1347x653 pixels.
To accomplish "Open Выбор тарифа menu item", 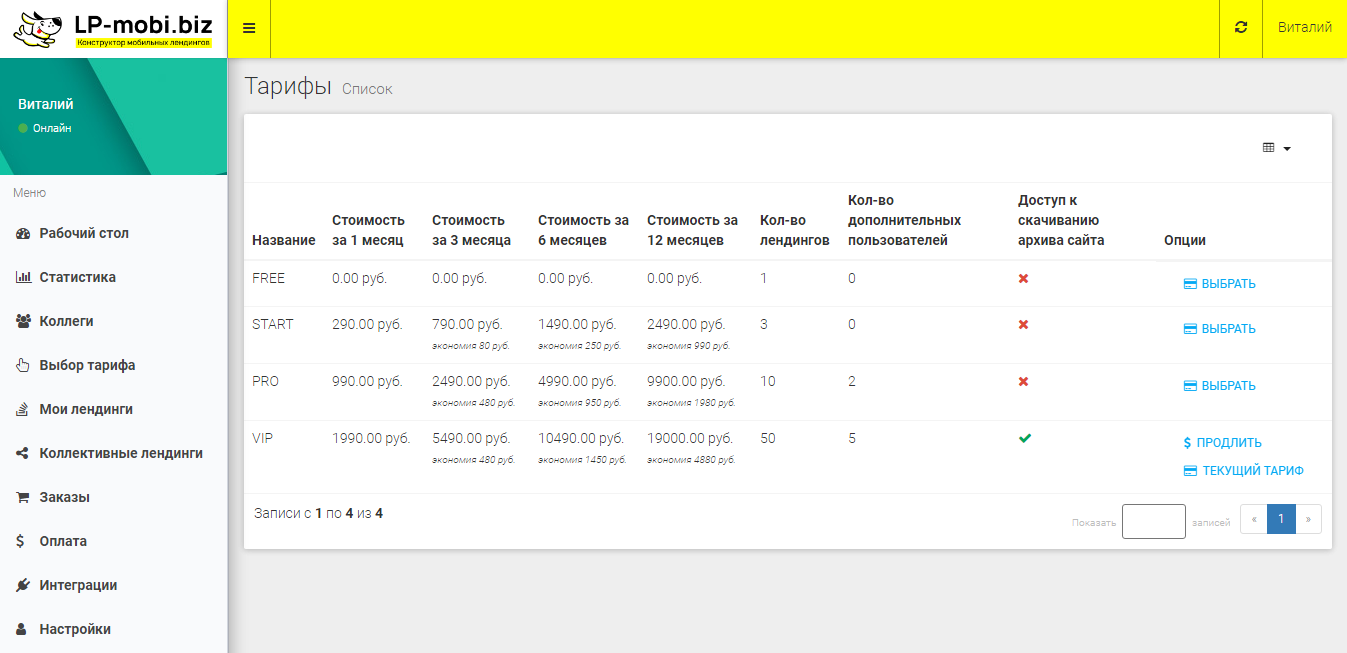I will (87, 365).
